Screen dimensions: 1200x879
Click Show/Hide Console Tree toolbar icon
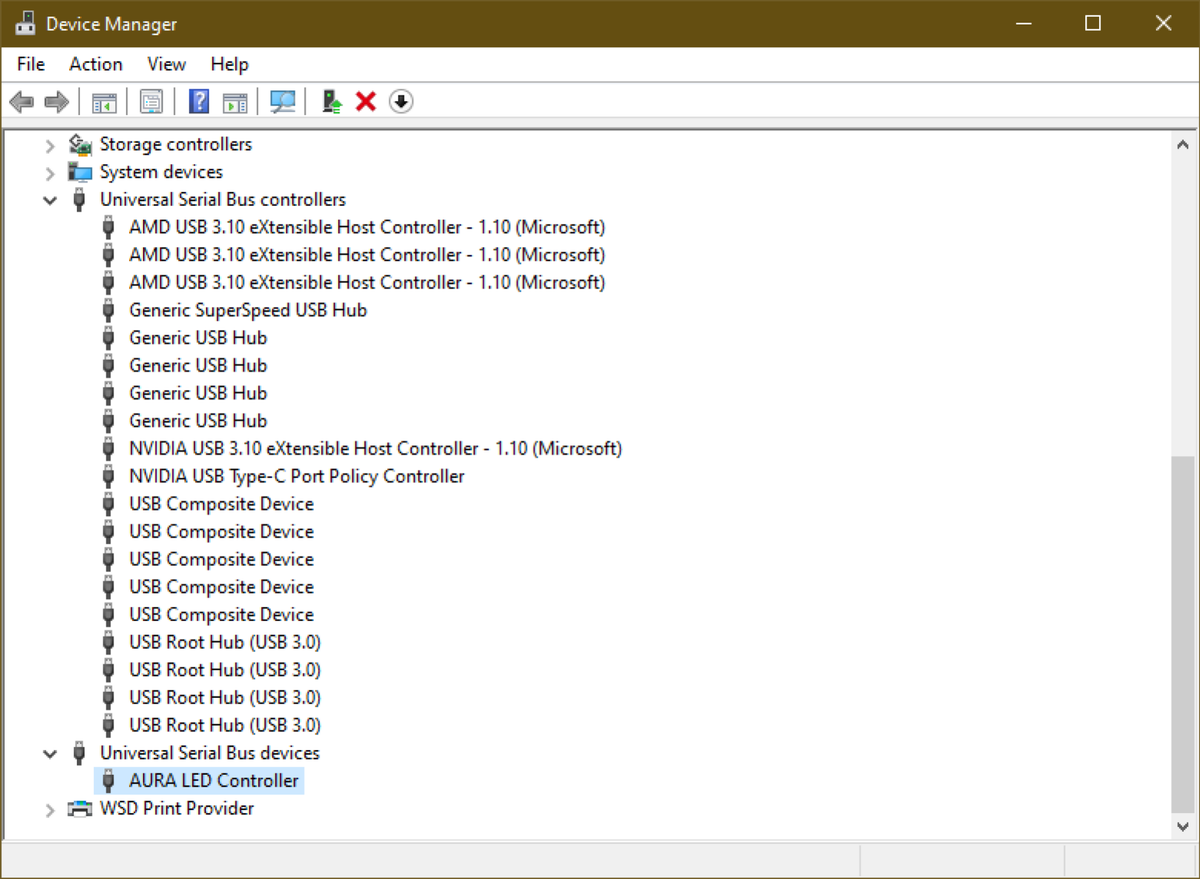click(x=105, y=101)
